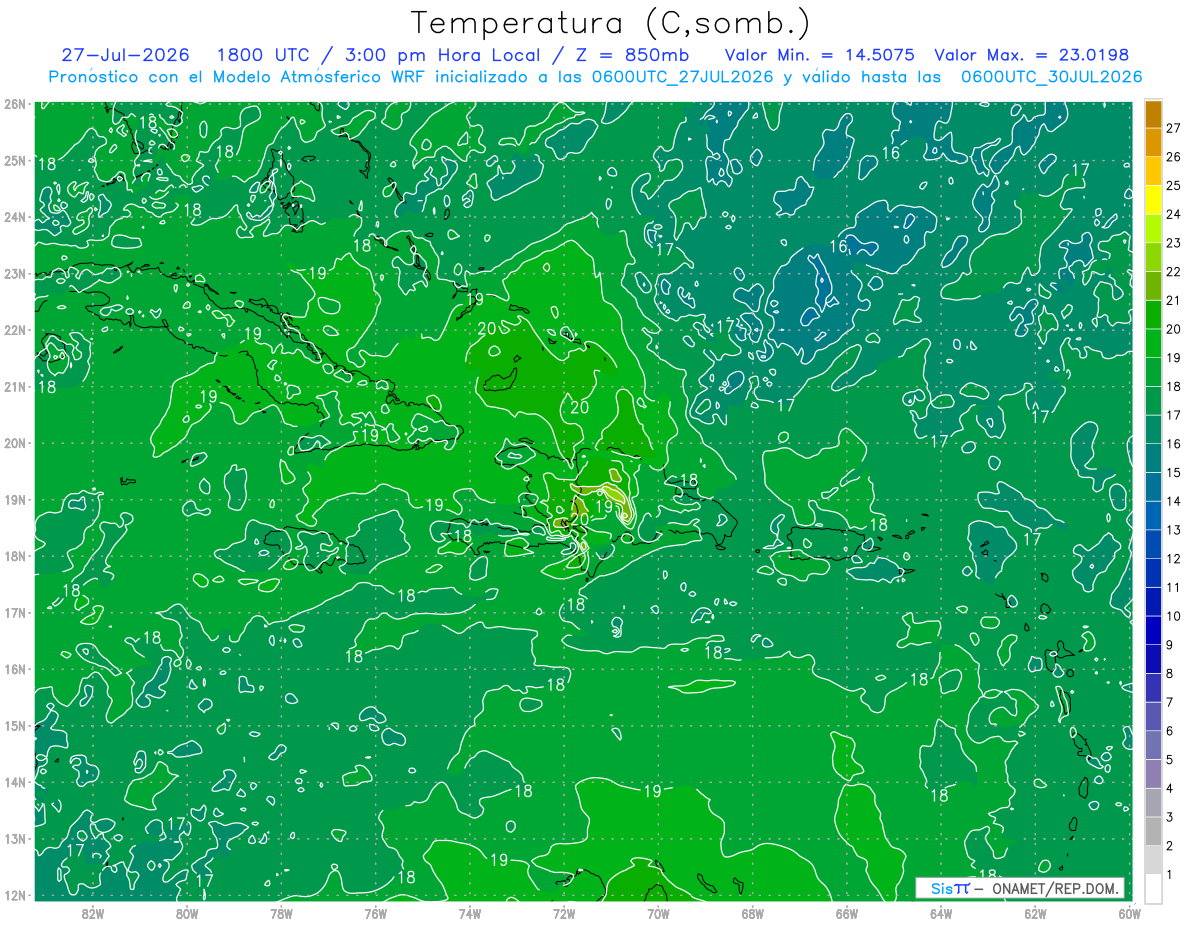
Task: Click the 18N latitude axis label
Action: click(14, 556)
